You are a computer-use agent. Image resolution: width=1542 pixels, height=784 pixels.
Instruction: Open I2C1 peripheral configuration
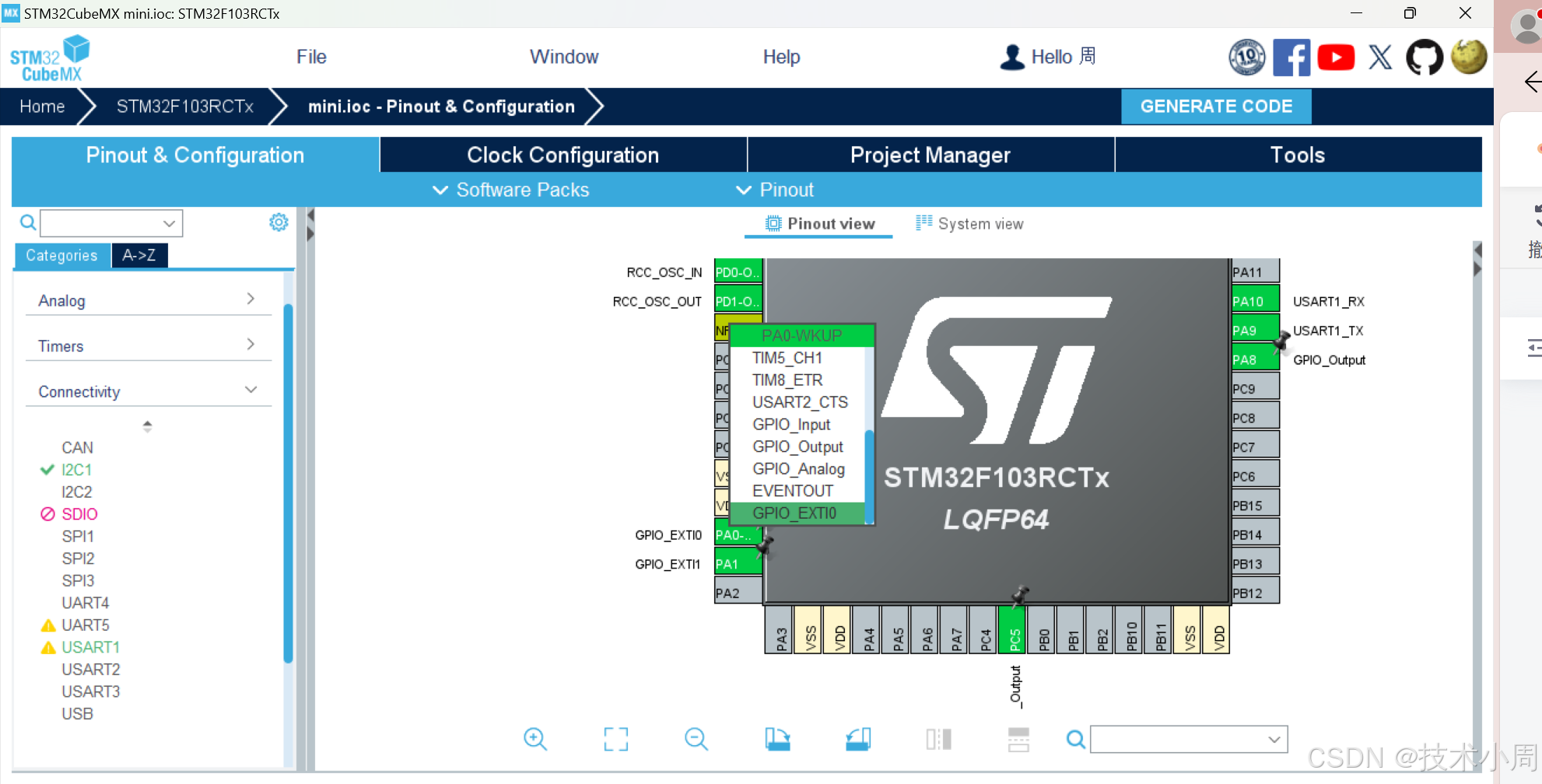tap(76, 470)
